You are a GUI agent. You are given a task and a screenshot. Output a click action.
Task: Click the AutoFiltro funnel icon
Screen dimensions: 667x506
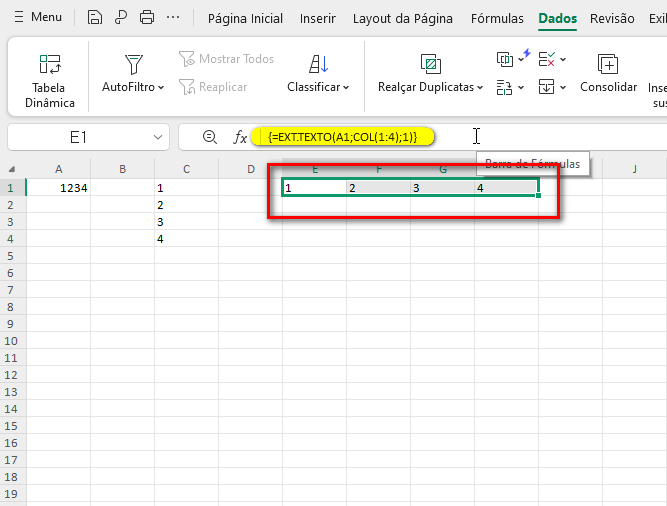[x=134, y=65]
